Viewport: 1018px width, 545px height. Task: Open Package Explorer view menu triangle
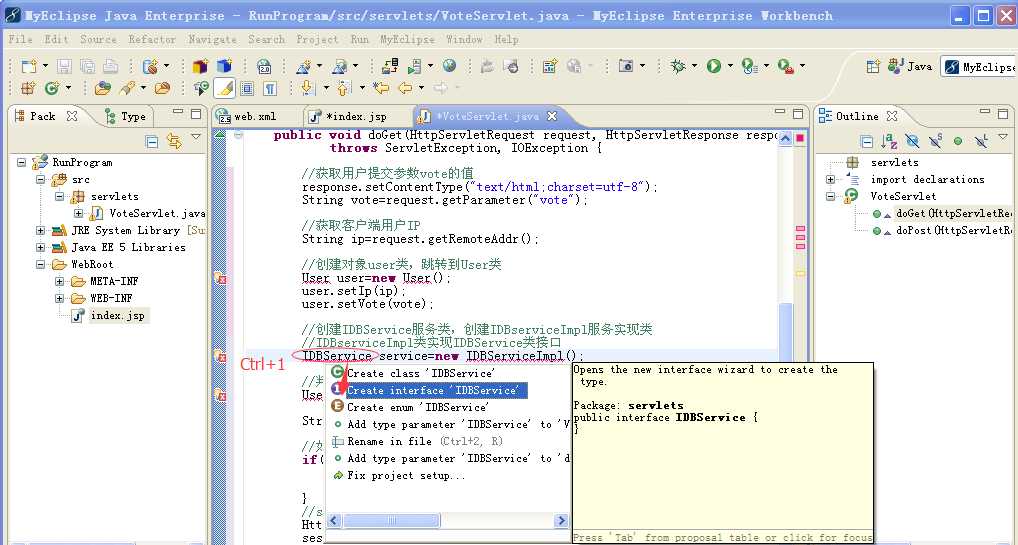point(195,137)
